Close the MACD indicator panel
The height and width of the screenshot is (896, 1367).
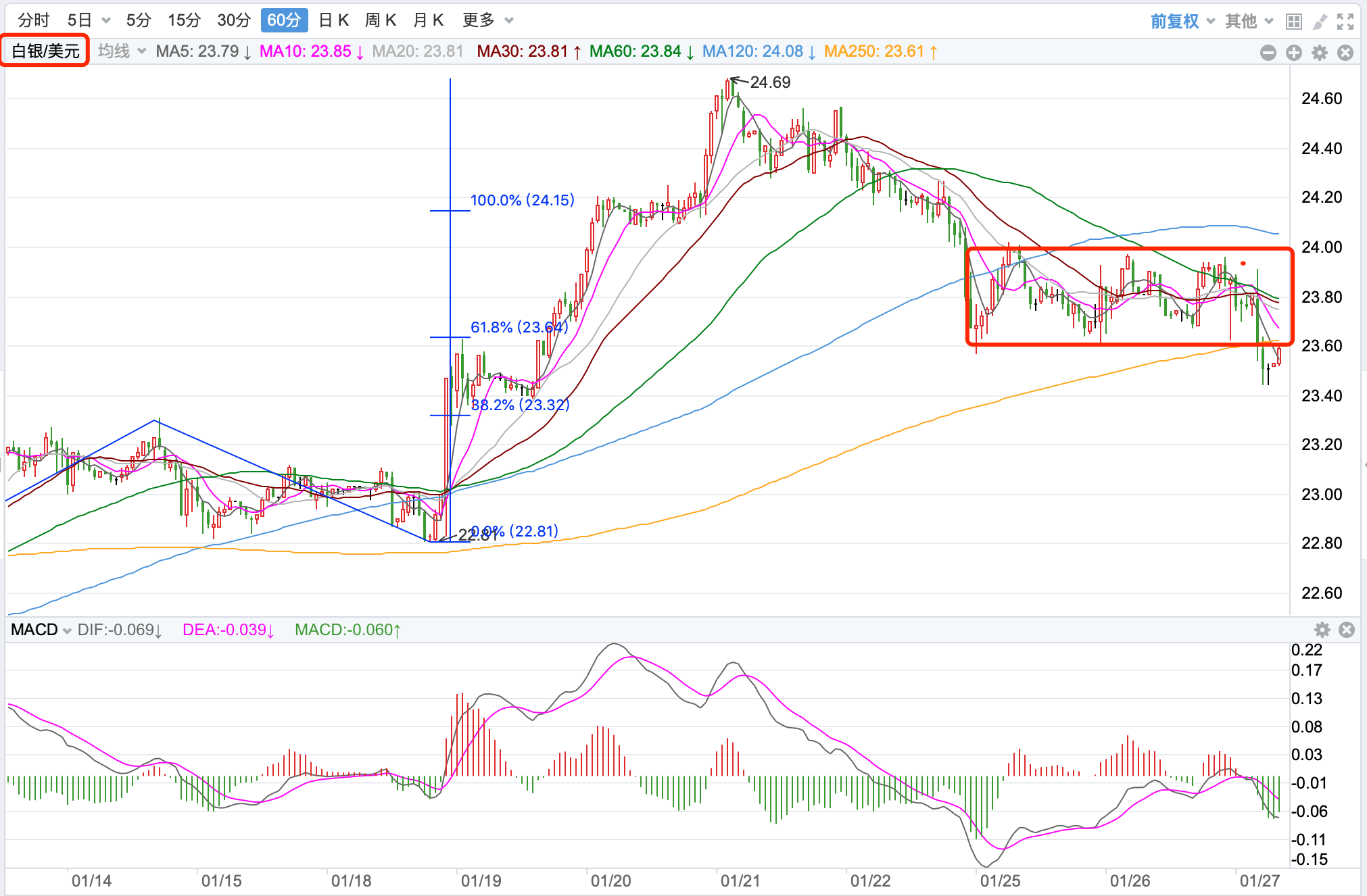[1347, 630]
